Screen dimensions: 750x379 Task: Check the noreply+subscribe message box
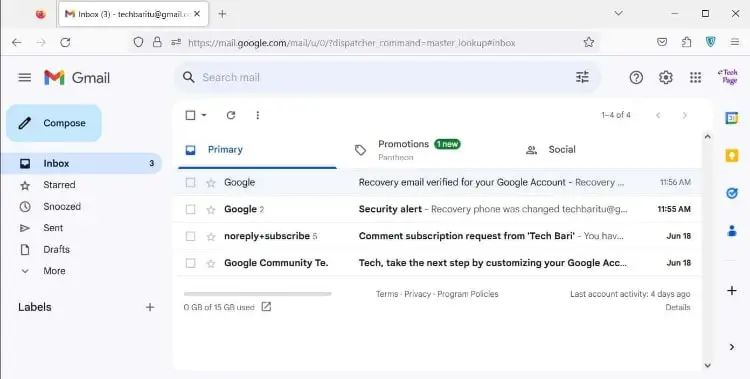[x=190, y=236]
